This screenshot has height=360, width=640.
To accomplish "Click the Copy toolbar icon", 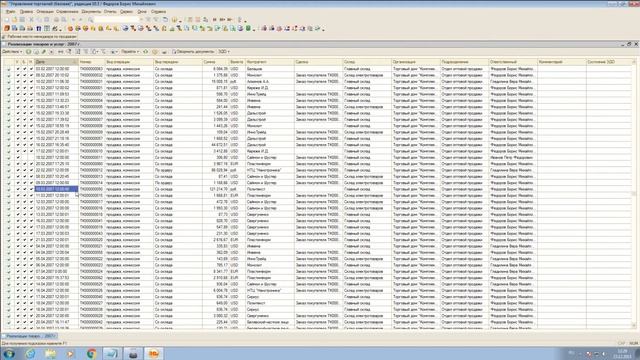I will 39,20.
